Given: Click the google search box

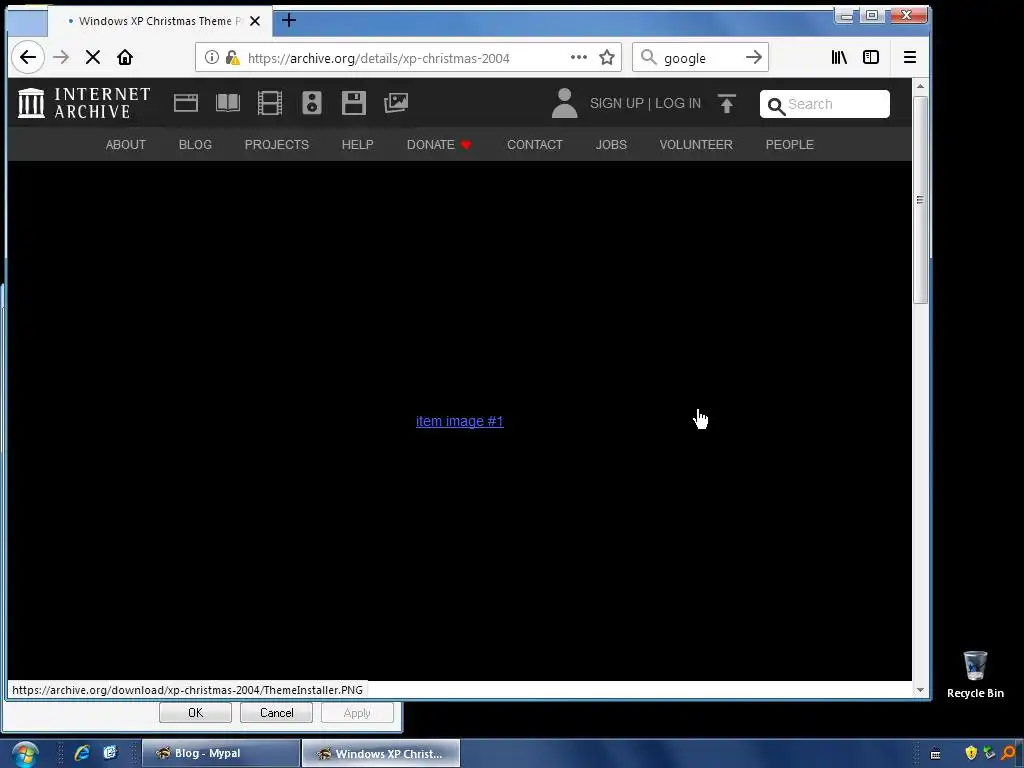Looking at the screenshot, I should [700, 58].
